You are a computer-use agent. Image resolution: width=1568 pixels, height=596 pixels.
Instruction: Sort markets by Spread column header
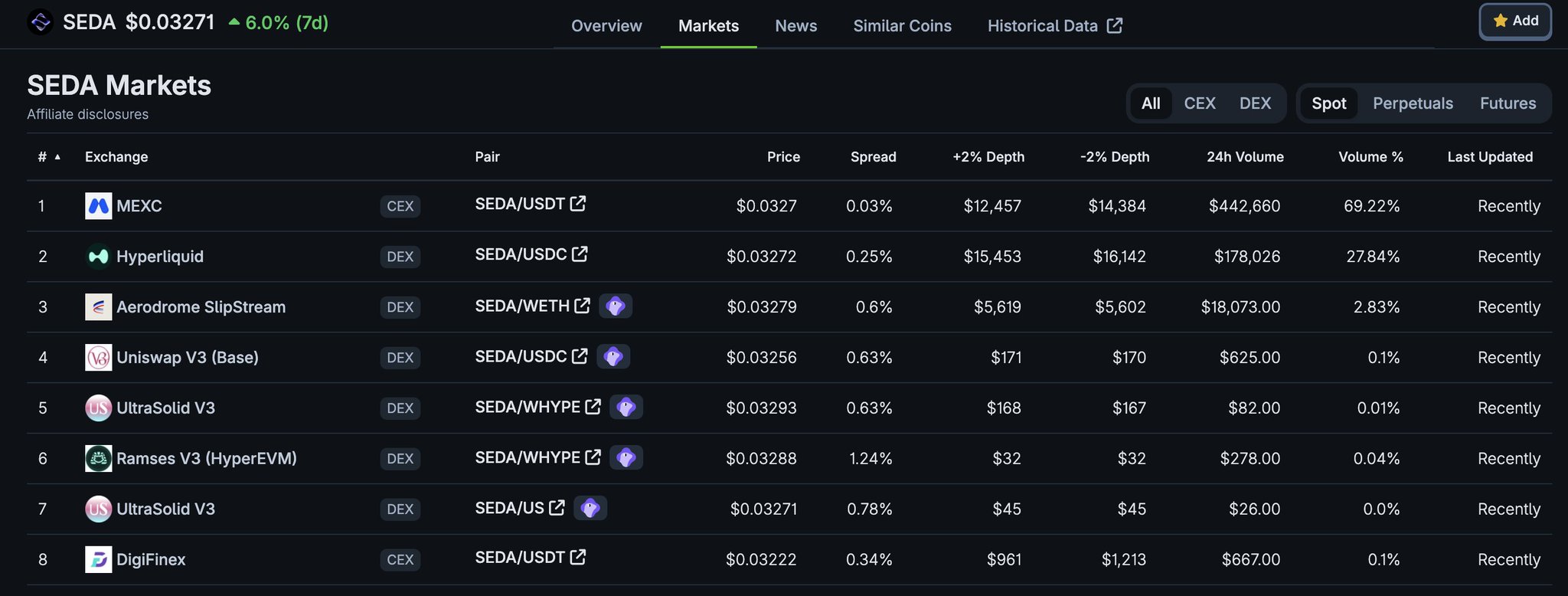point(873,157)
